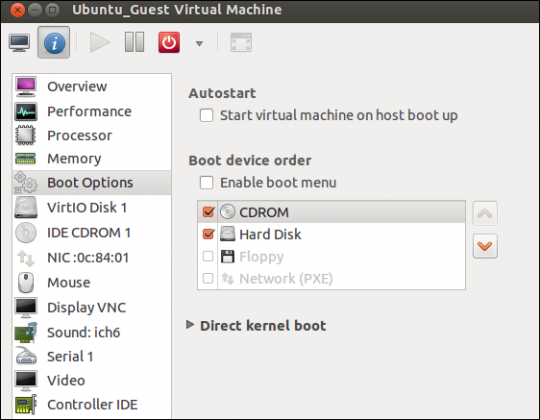Viewport: 540px width, 420px height.
Task: Move boot device up arrow
Action: click(485, 214)
